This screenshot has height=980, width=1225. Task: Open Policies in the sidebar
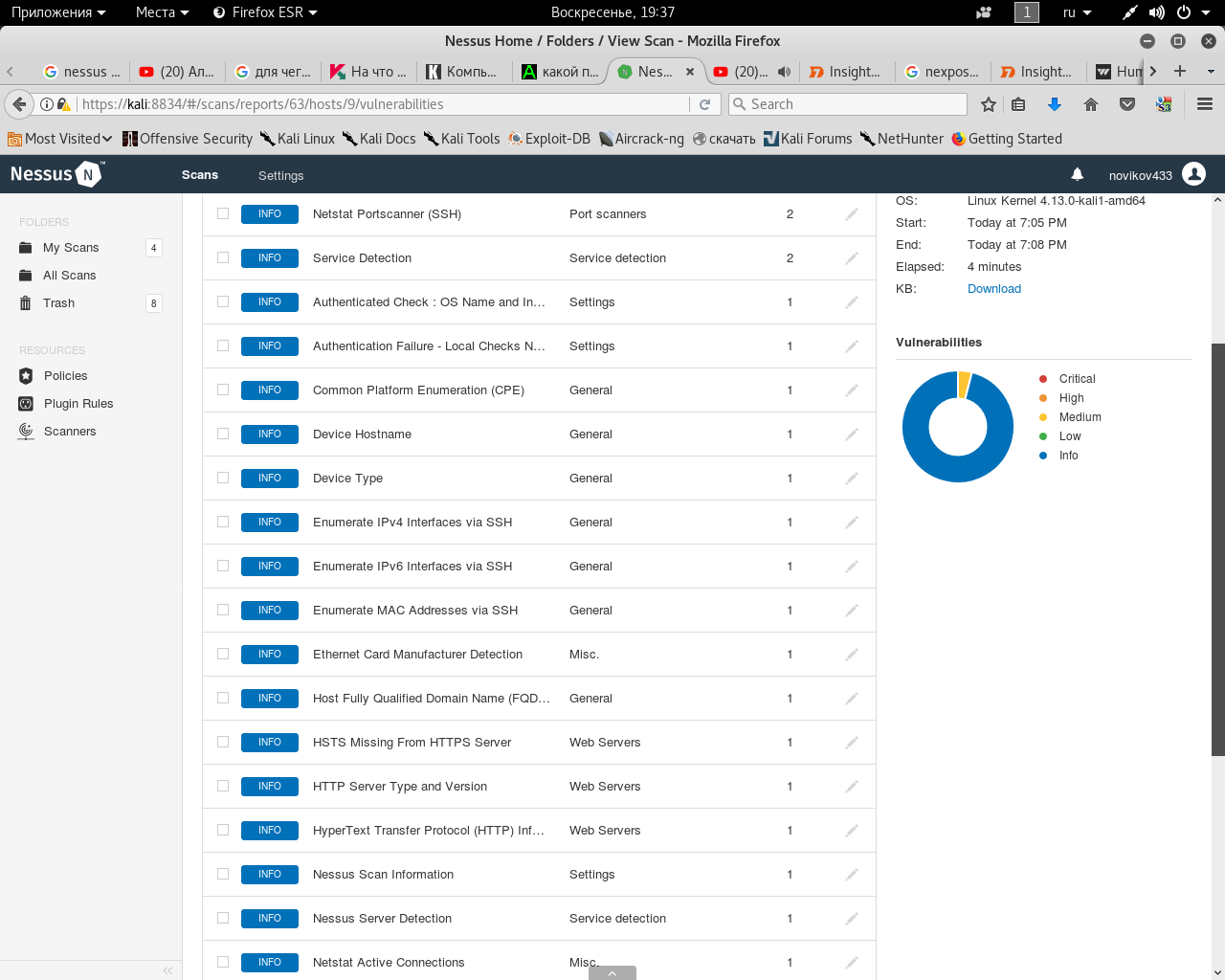click(x=65, y=376)
